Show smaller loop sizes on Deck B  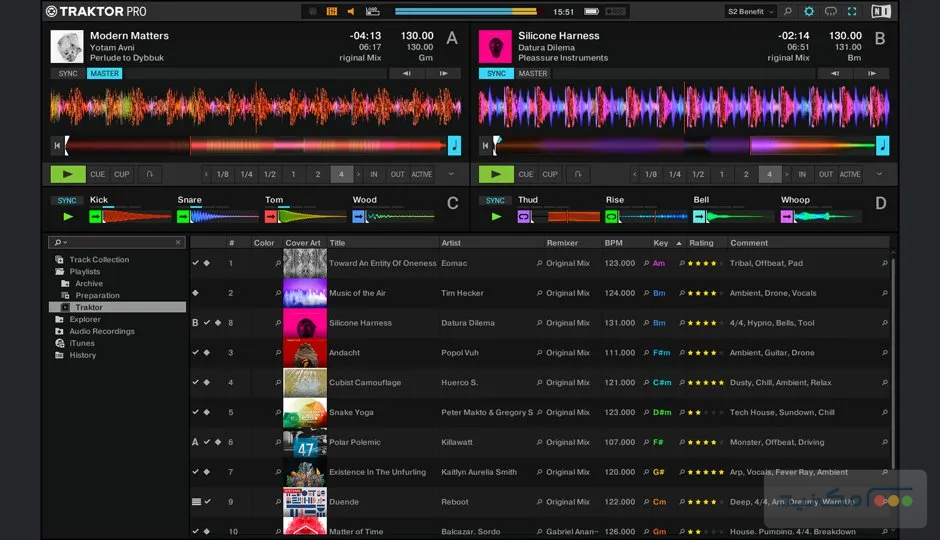click(634, 174)
